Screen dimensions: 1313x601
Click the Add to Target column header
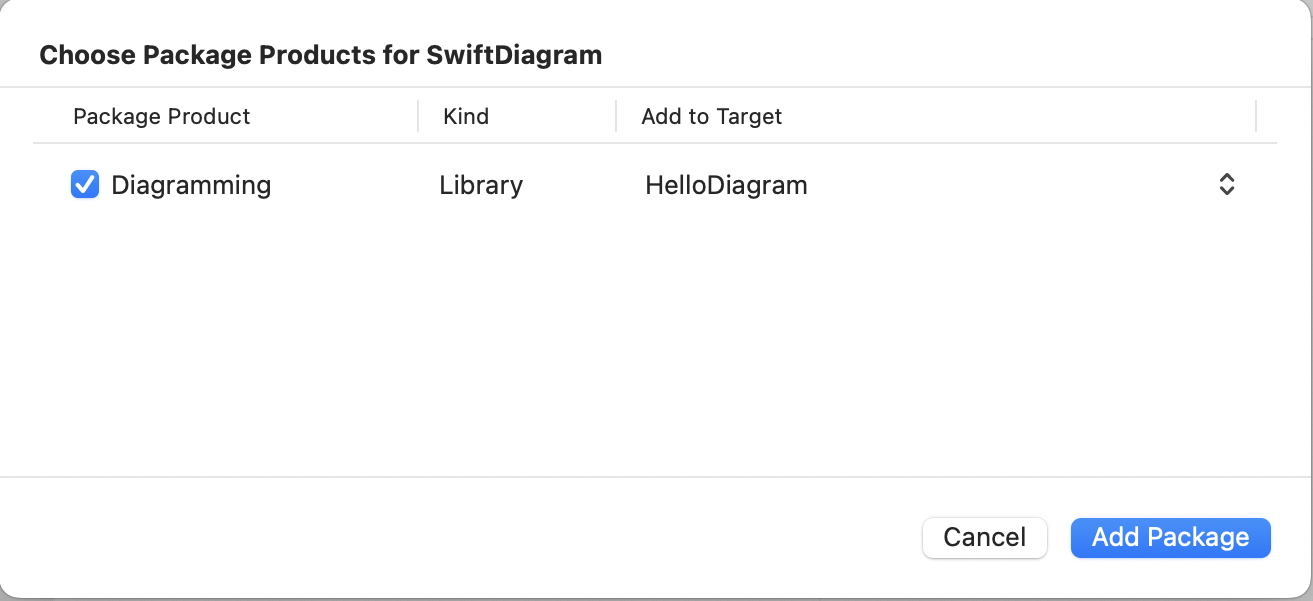coord(711,116)
